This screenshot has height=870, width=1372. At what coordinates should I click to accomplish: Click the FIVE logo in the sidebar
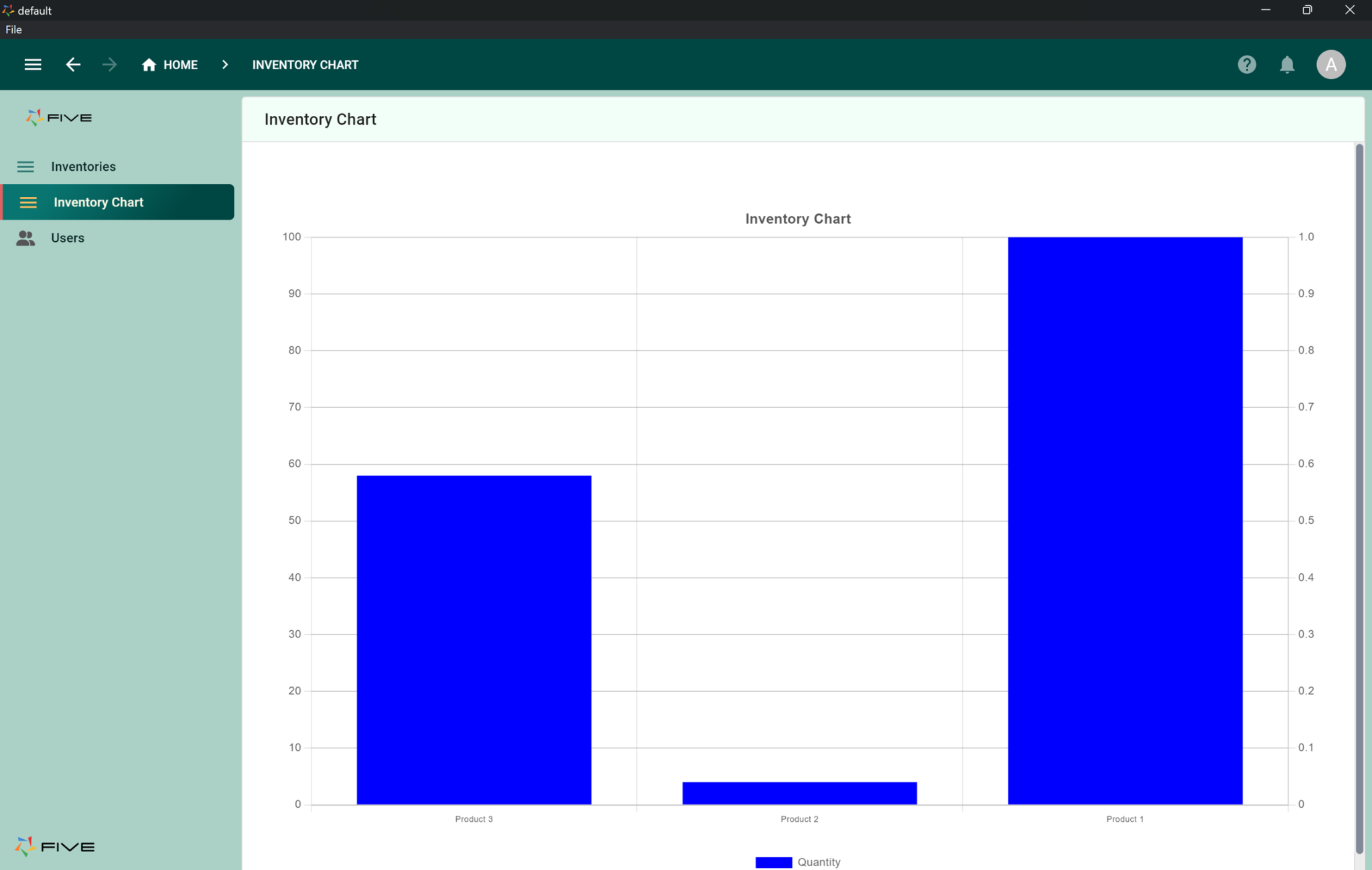[x=58, y=117]
